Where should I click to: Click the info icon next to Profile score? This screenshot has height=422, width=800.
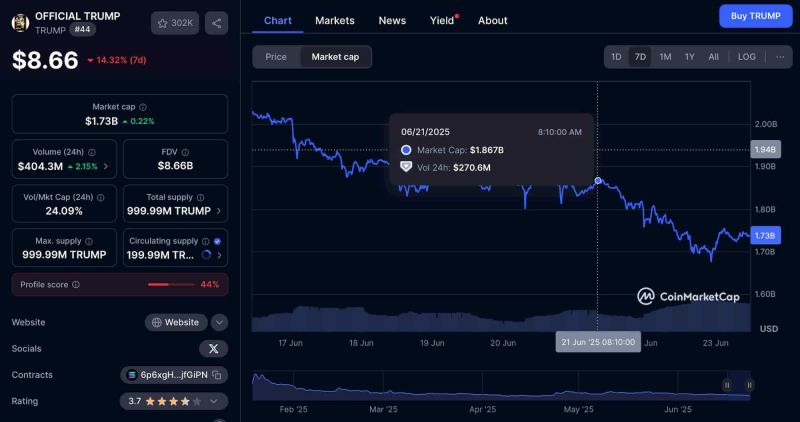[x=76, y=285]
